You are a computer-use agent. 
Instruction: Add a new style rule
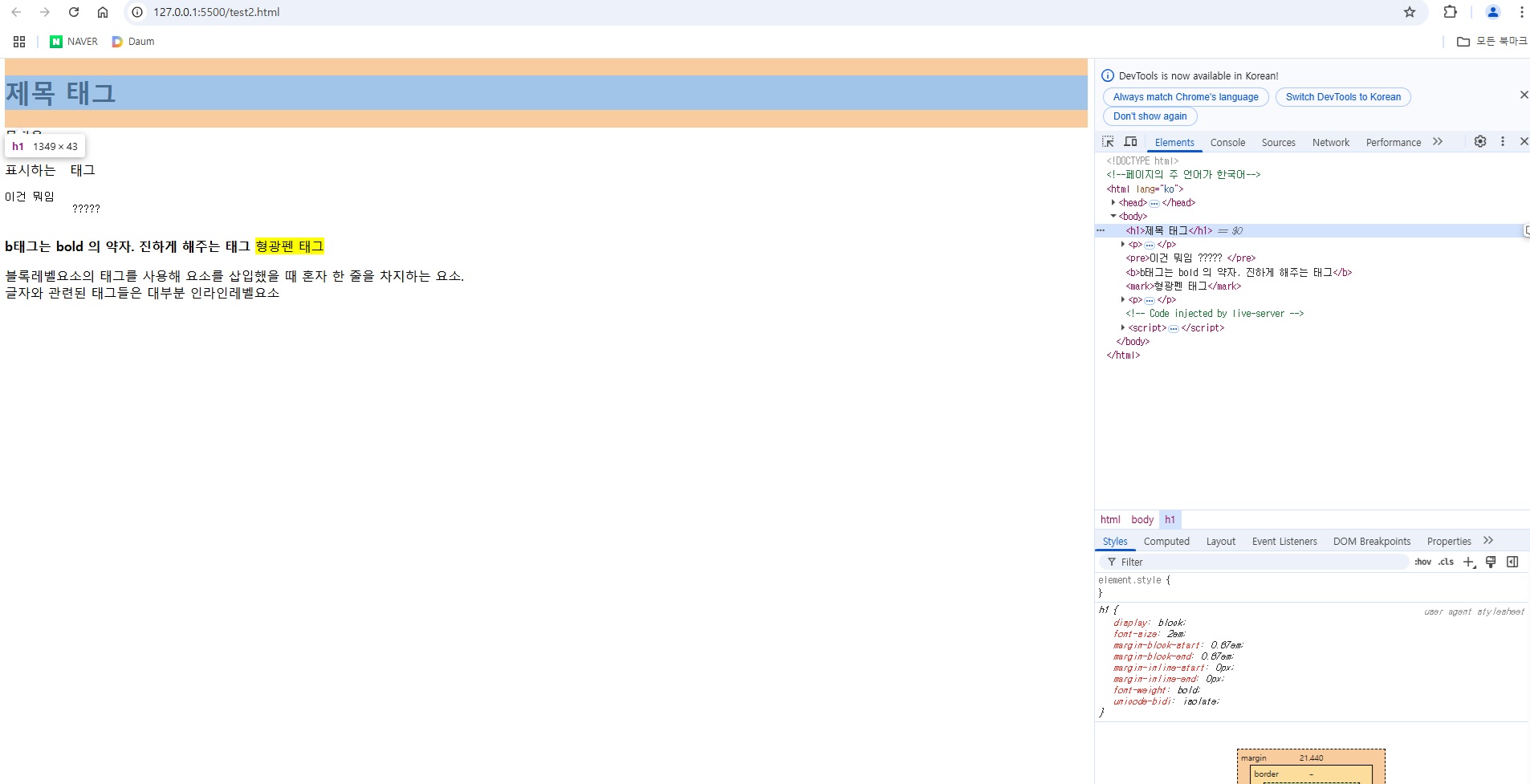(1469, 563)
